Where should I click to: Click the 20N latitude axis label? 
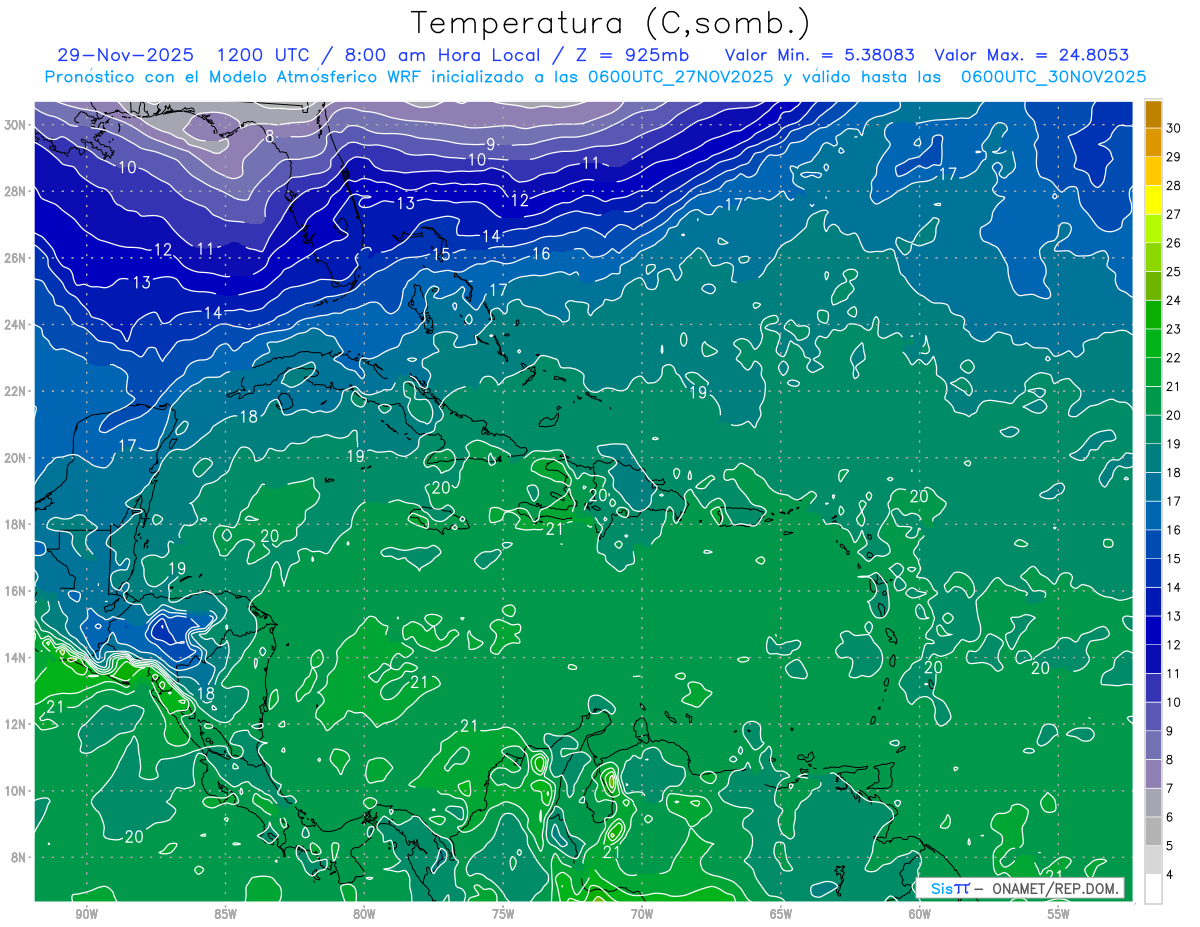coord(15,458)
